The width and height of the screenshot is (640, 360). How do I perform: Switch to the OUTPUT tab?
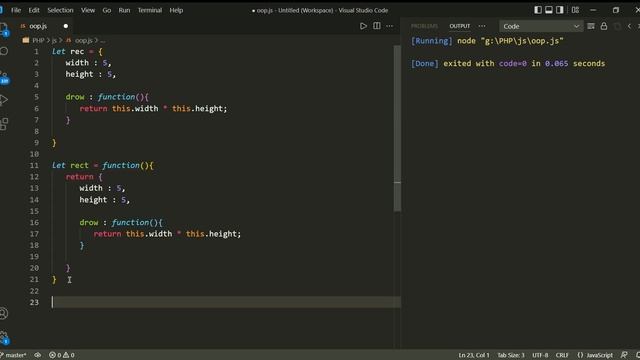460,26
